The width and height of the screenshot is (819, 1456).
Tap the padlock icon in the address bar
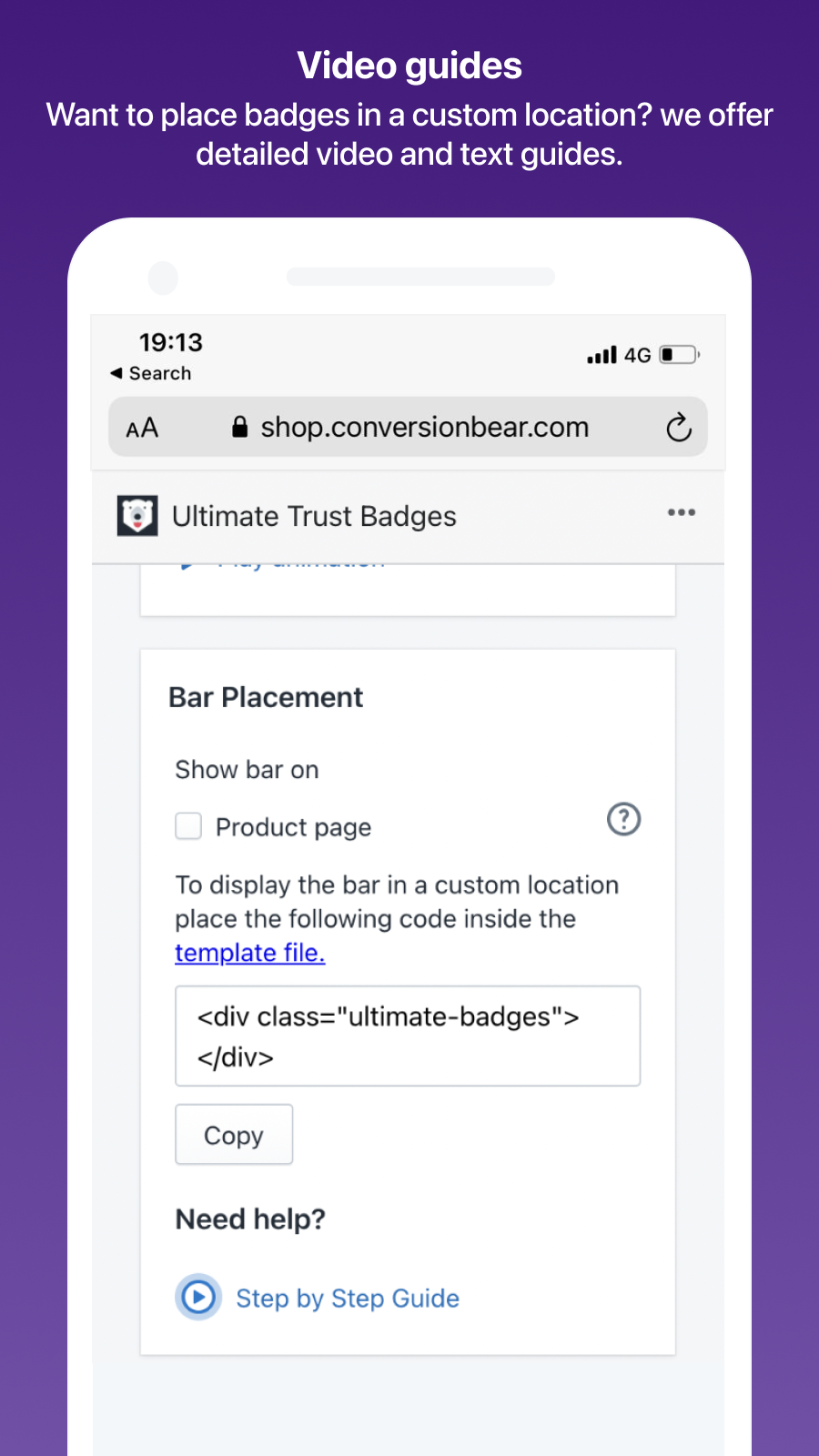tap(239, 427)
